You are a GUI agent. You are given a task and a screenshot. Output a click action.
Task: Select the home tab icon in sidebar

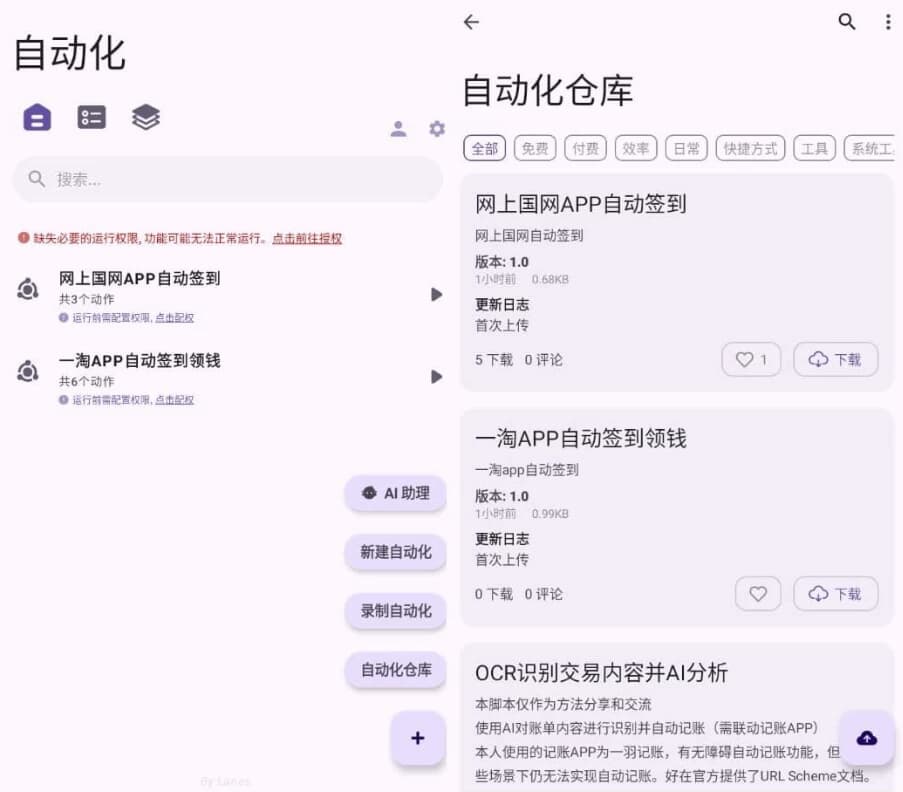36,117
